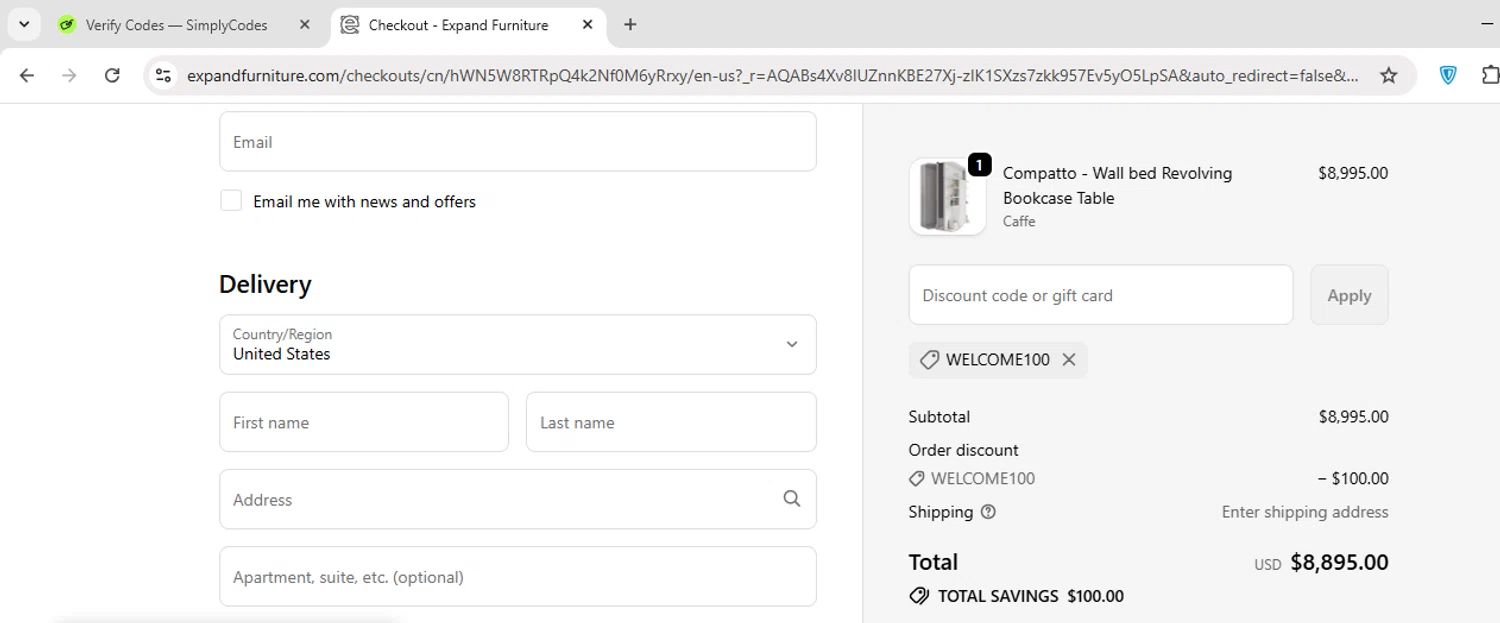
Task: Click the Order discount − $100.00 value
Action: pos(1353,479)
